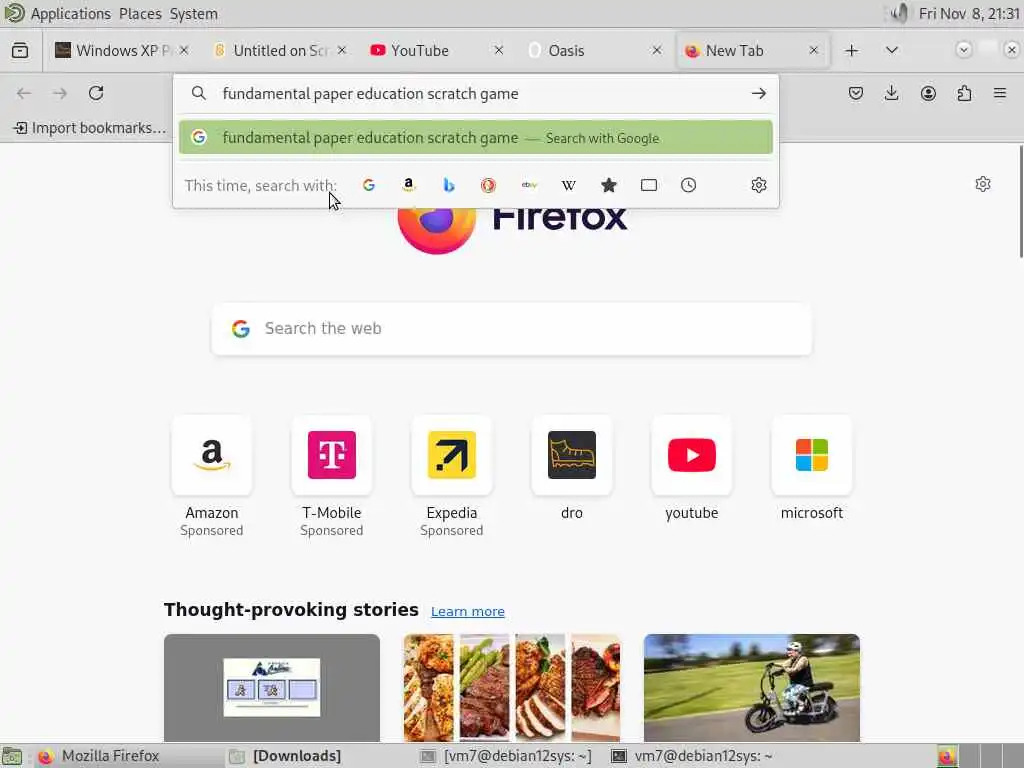Open the Firefox hamburger menu

click(x=1000, y=93)
